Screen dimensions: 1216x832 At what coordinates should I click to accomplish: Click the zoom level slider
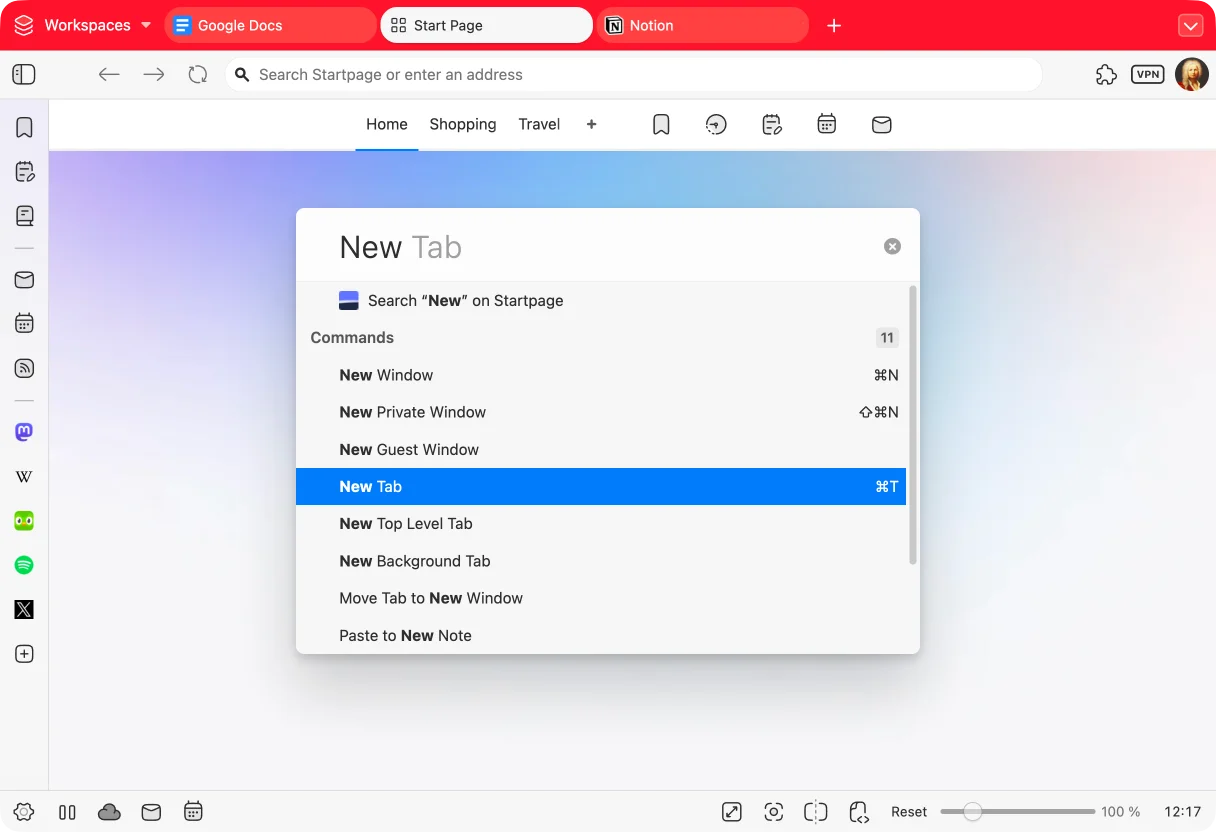pyautogui.click(x=1017, y=812)
